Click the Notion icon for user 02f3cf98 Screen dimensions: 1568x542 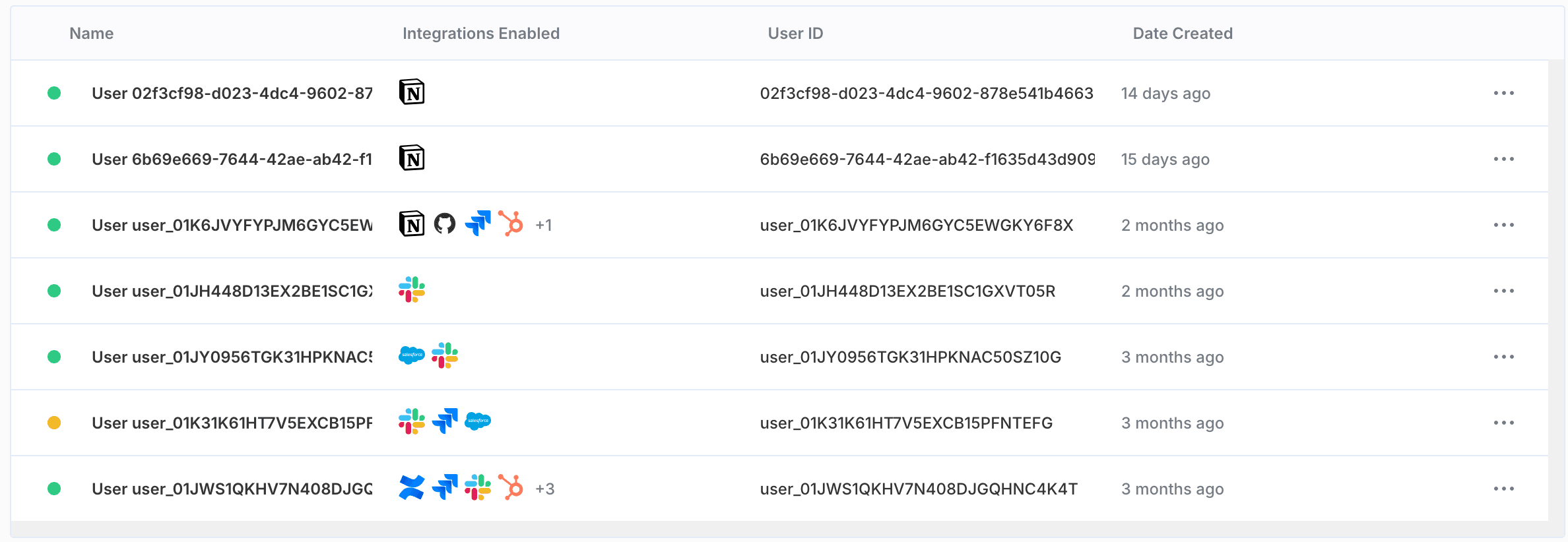pos(412,92)
